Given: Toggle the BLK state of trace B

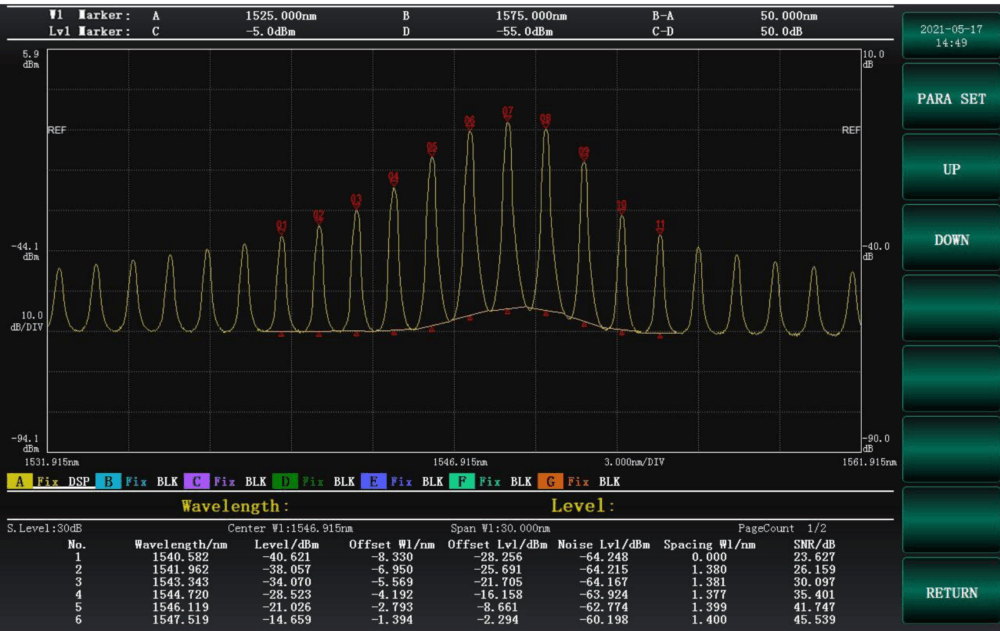Looking at the screenshot, I should 167,481.
